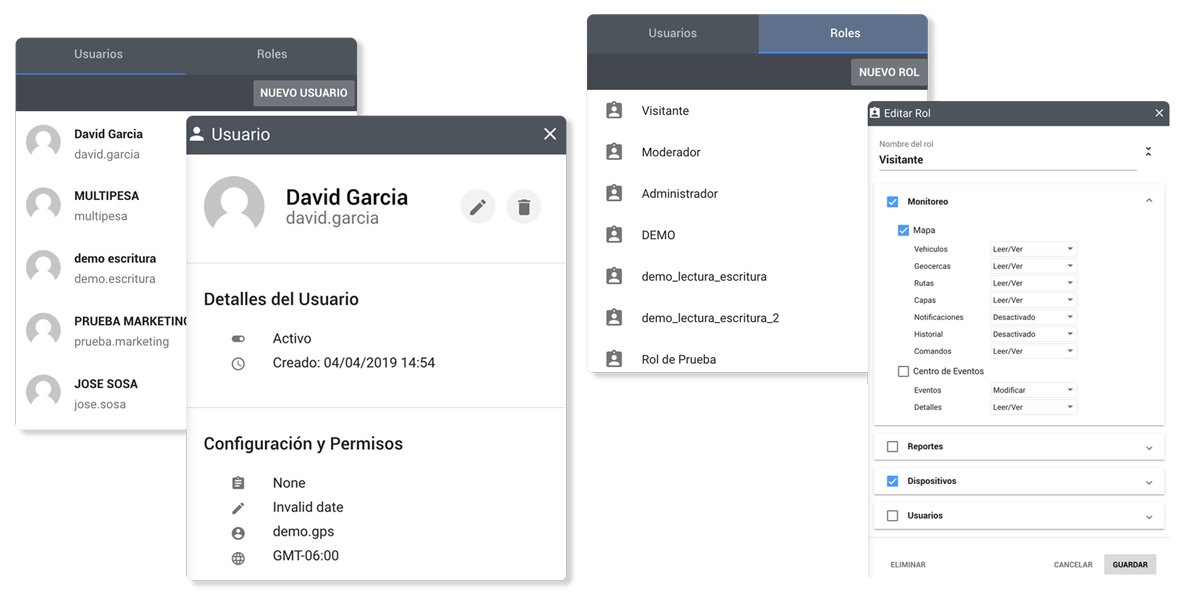Select the MULTIPESA user avatar
This screenshot has height=601, width=1200.
(43, 205)
